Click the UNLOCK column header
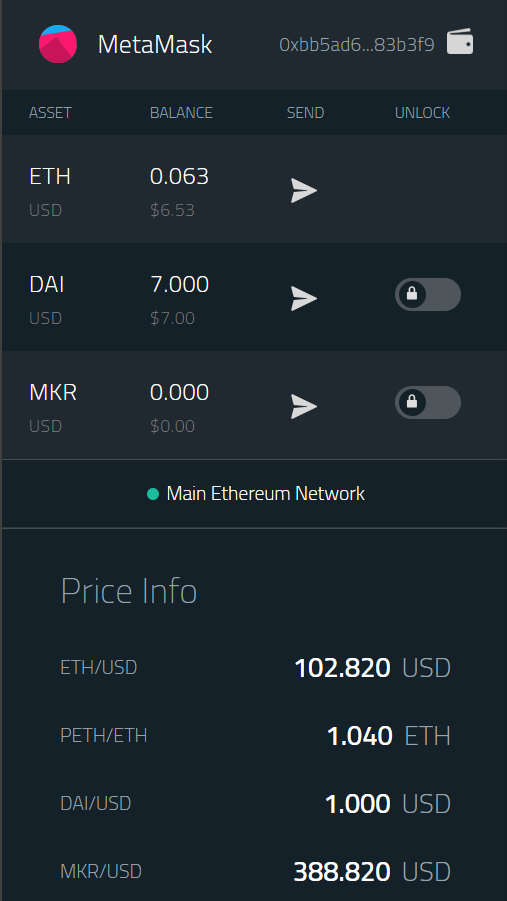Viewport: 507px width, 901px height. pos(422,113)
